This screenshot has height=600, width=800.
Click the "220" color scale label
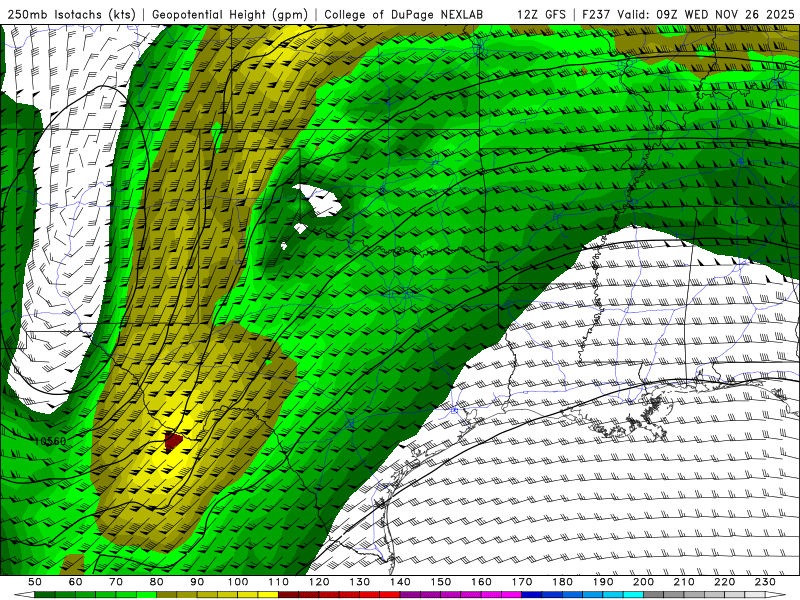(x=724, y=582)
